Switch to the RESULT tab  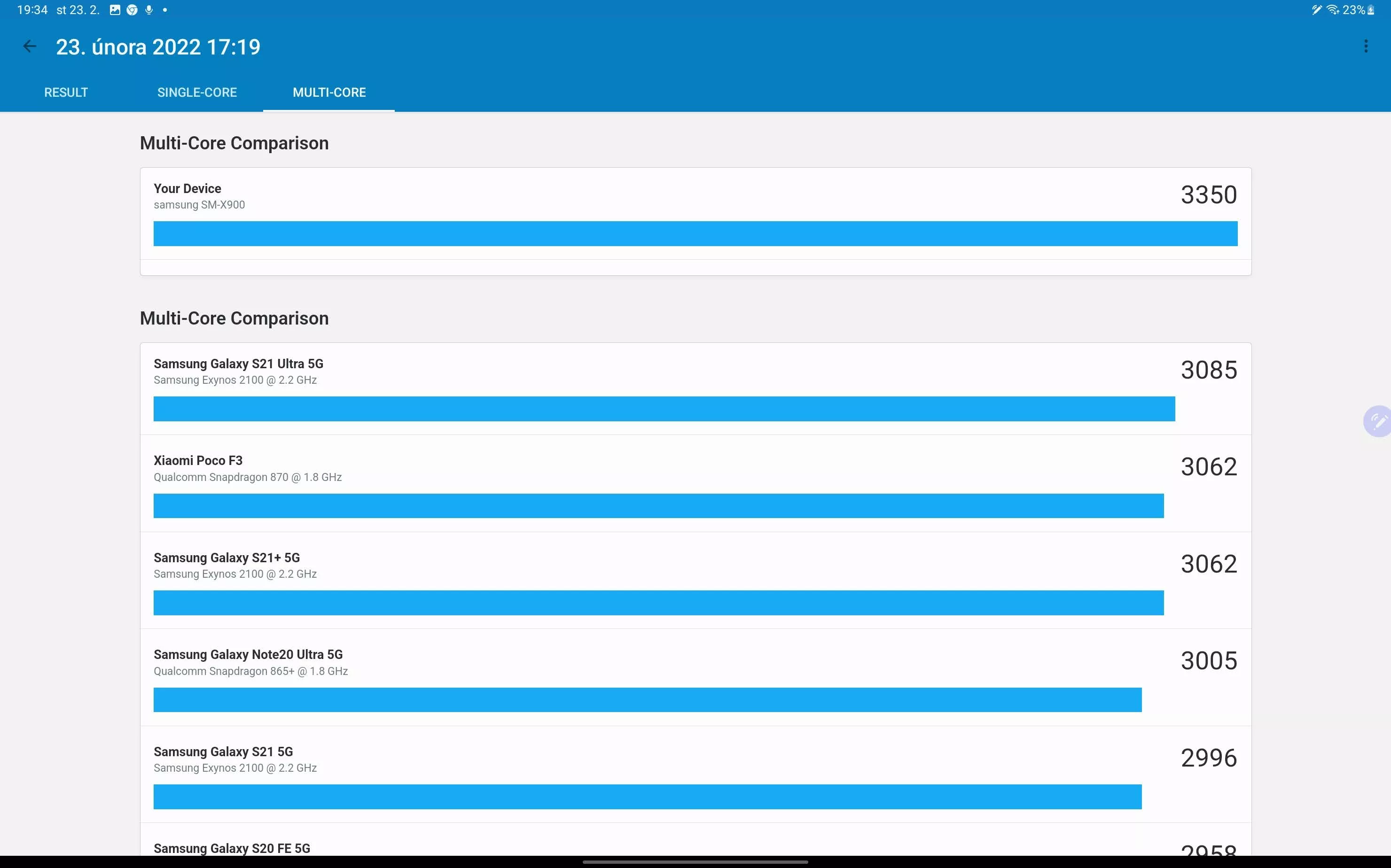(x=66, y=93)
